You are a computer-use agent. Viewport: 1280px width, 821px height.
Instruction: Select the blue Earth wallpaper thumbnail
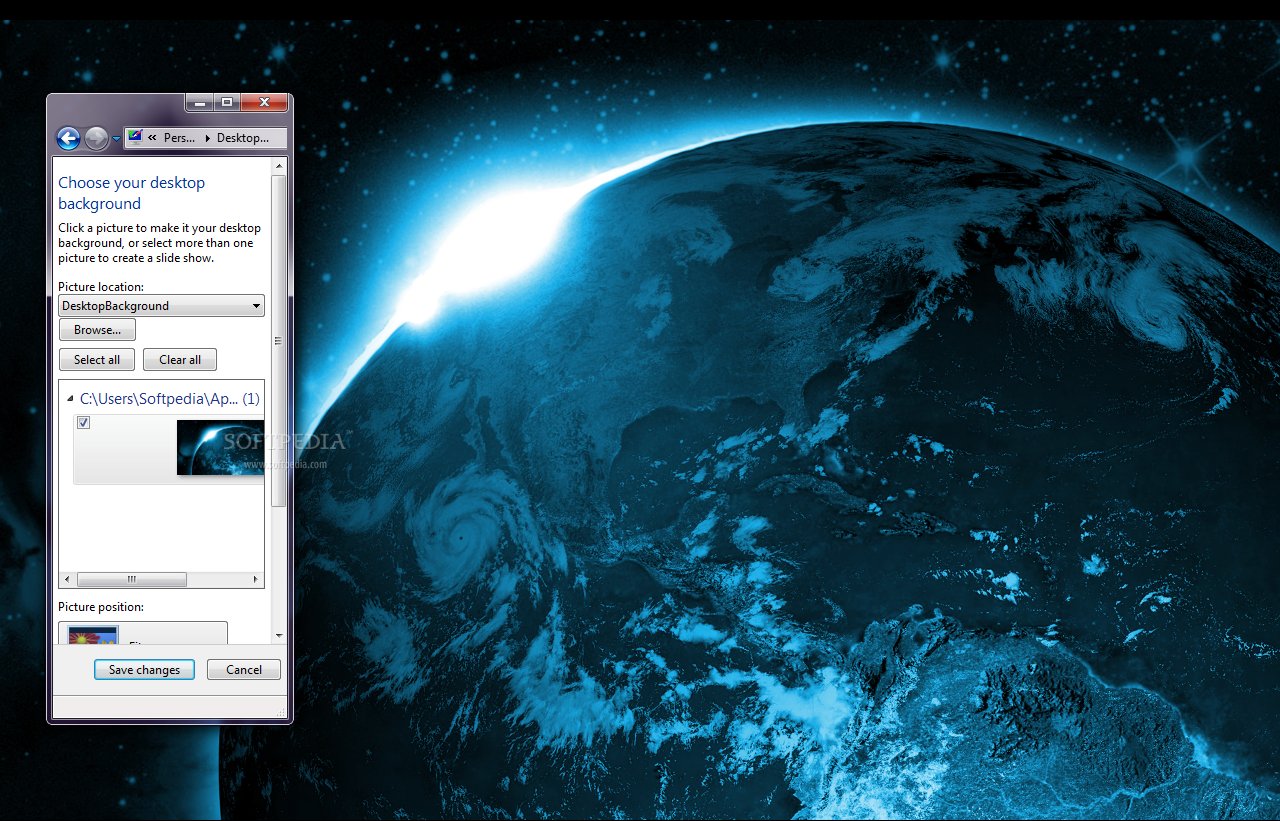tap(220, 447)
